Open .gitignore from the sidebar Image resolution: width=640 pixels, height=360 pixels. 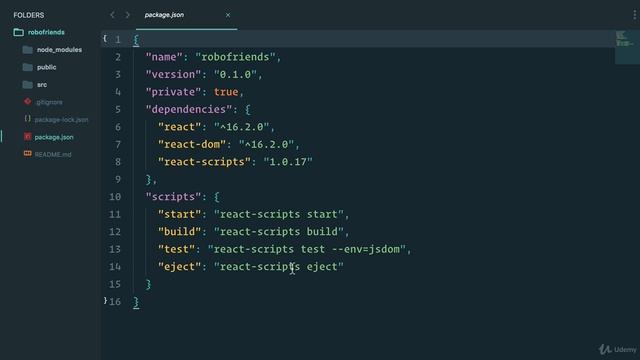point(49,102)
